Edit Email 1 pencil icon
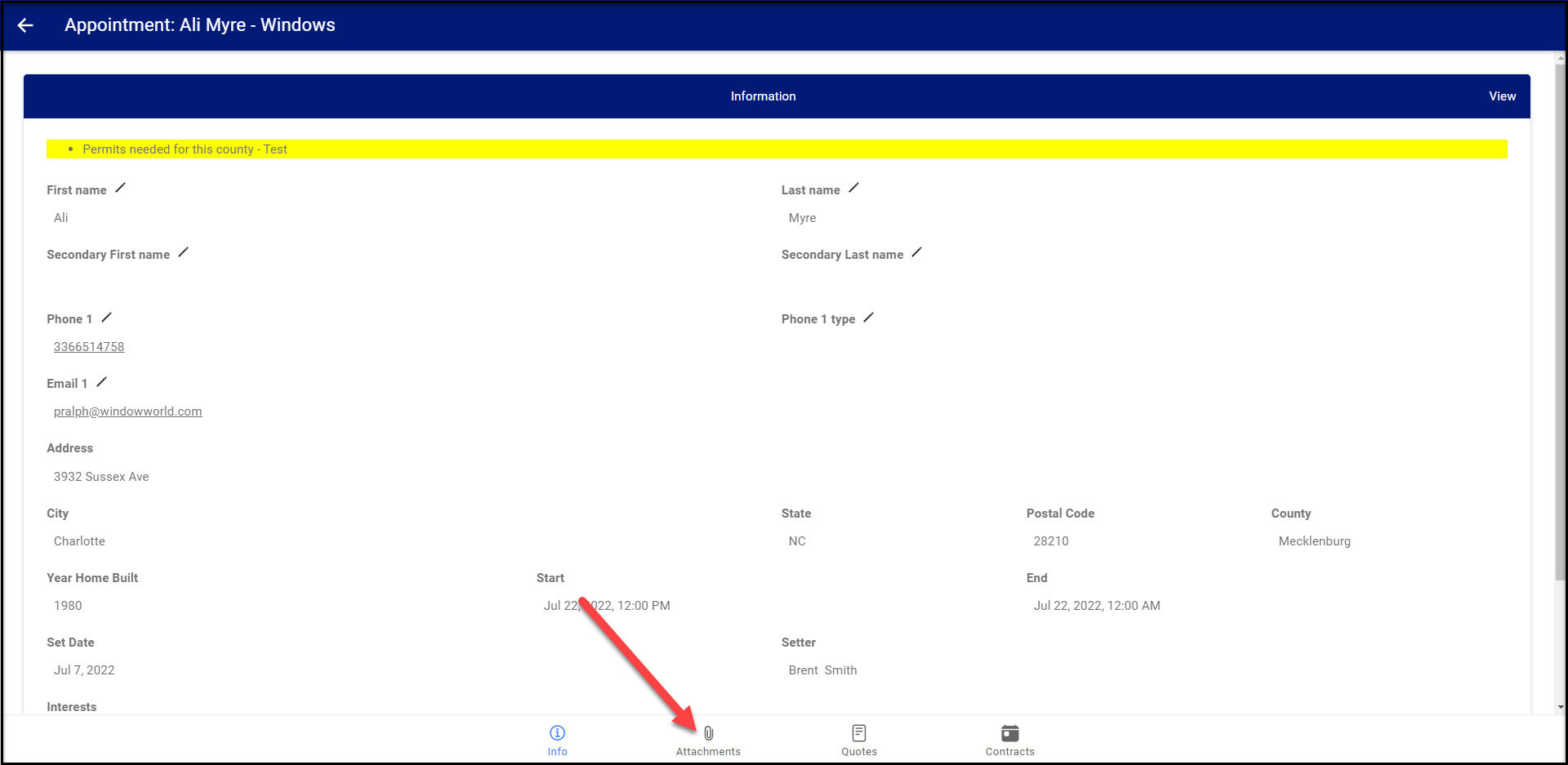The width and height of the screenshot is (1568, 765). [x=101, y=381]
